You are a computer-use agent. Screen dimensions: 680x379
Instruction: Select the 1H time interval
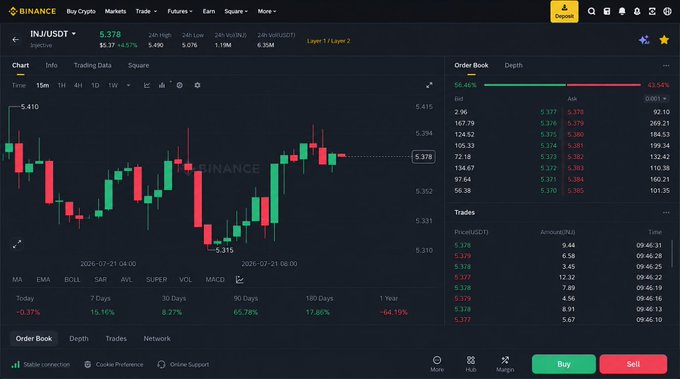[x=62, y=85]
